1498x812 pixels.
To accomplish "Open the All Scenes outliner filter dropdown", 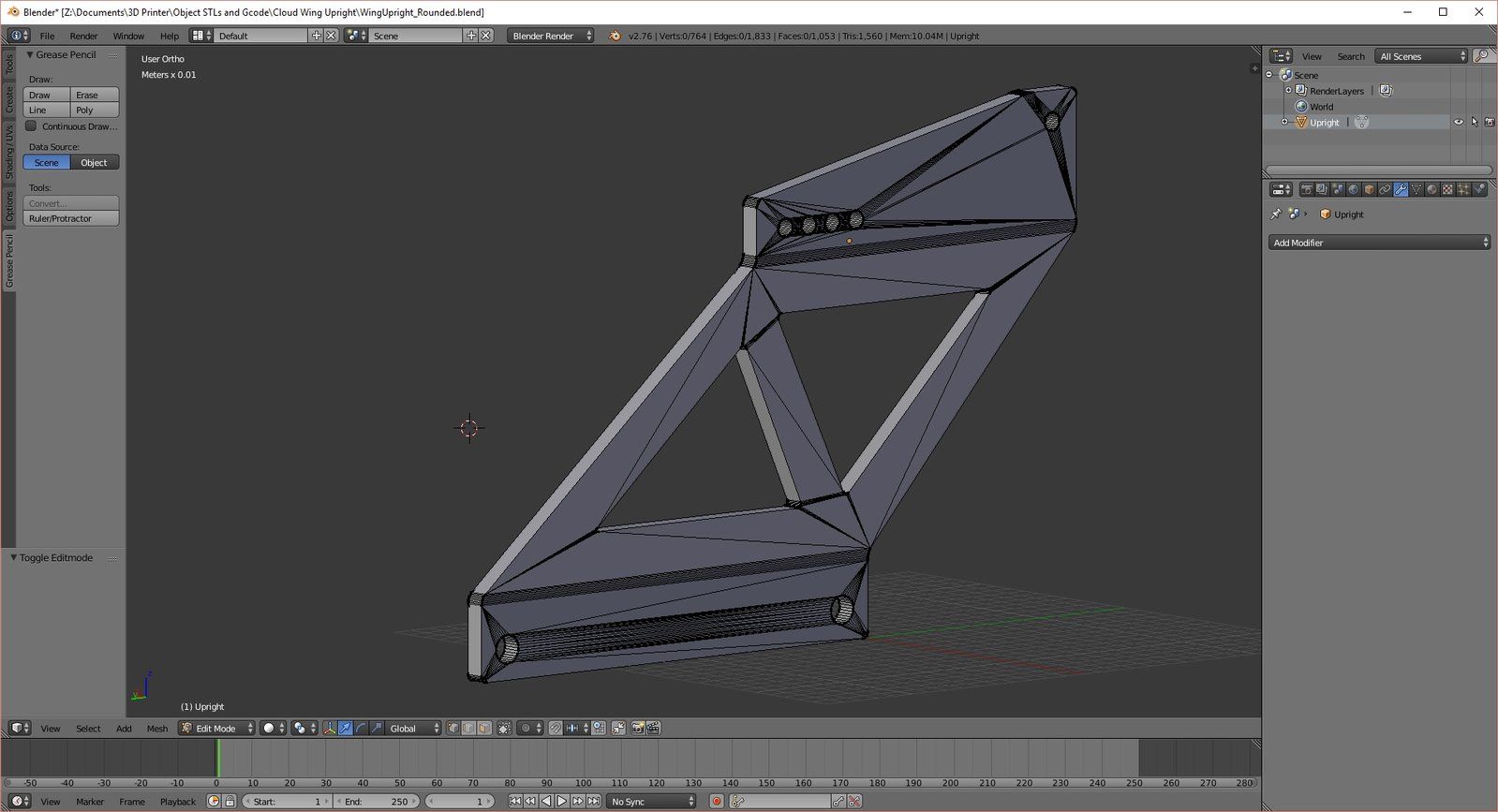I will (x=1421, y=56).
